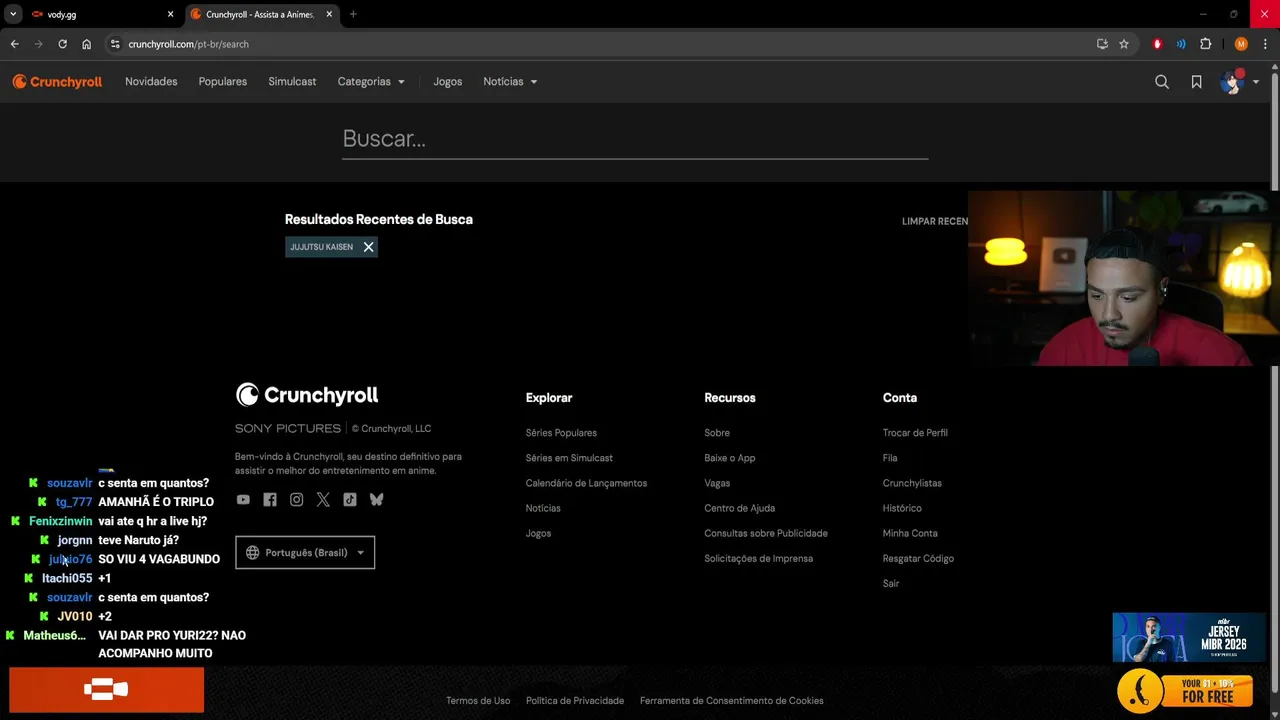Viewport: 1280px width, 720px height.
Task: Open Vagas link
Action: pyautogui.click(x=717, y=483)
